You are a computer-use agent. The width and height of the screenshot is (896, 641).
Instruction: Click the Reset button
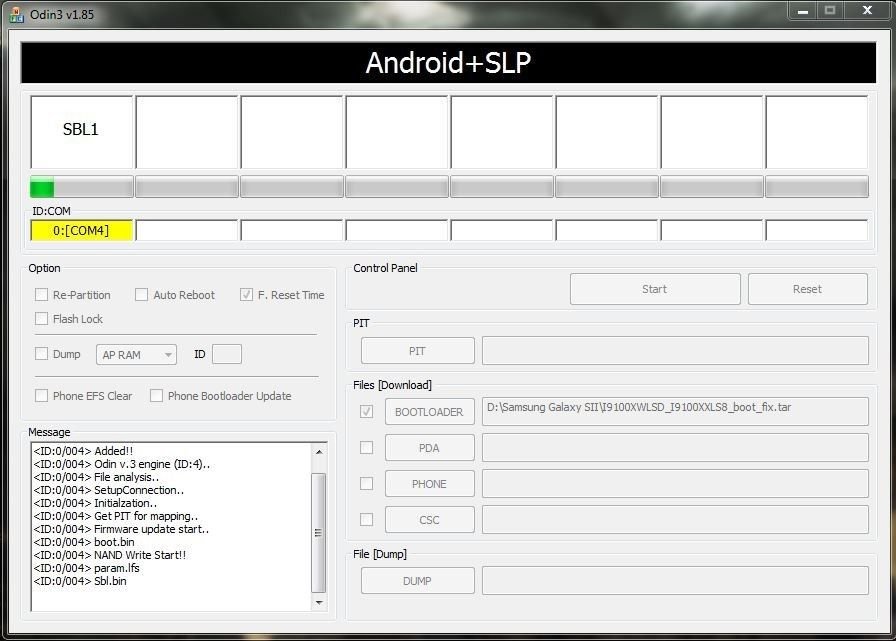coord(807,289)
